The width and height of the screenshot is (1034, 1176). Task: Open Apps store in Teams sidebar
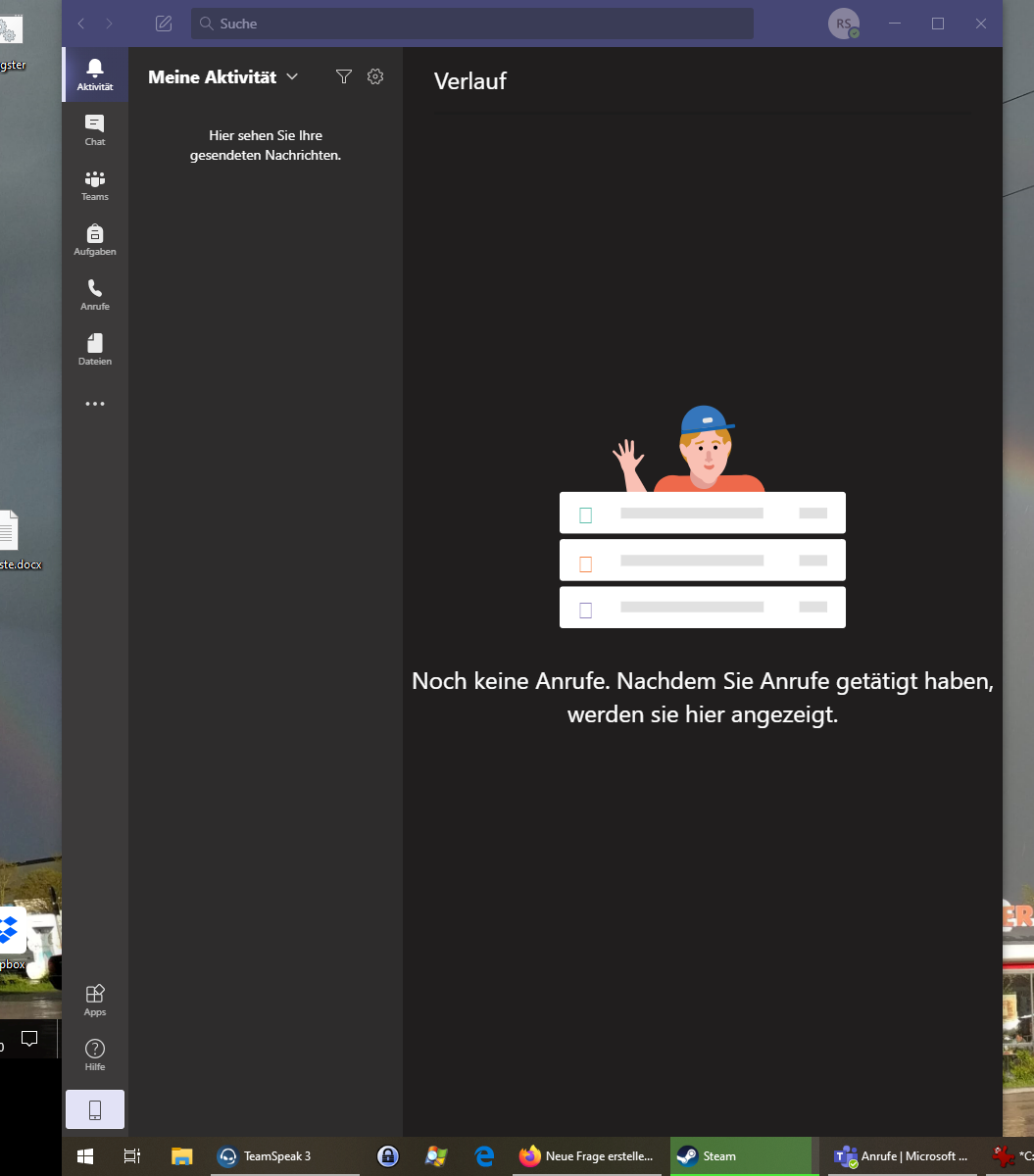[95, 1000]
